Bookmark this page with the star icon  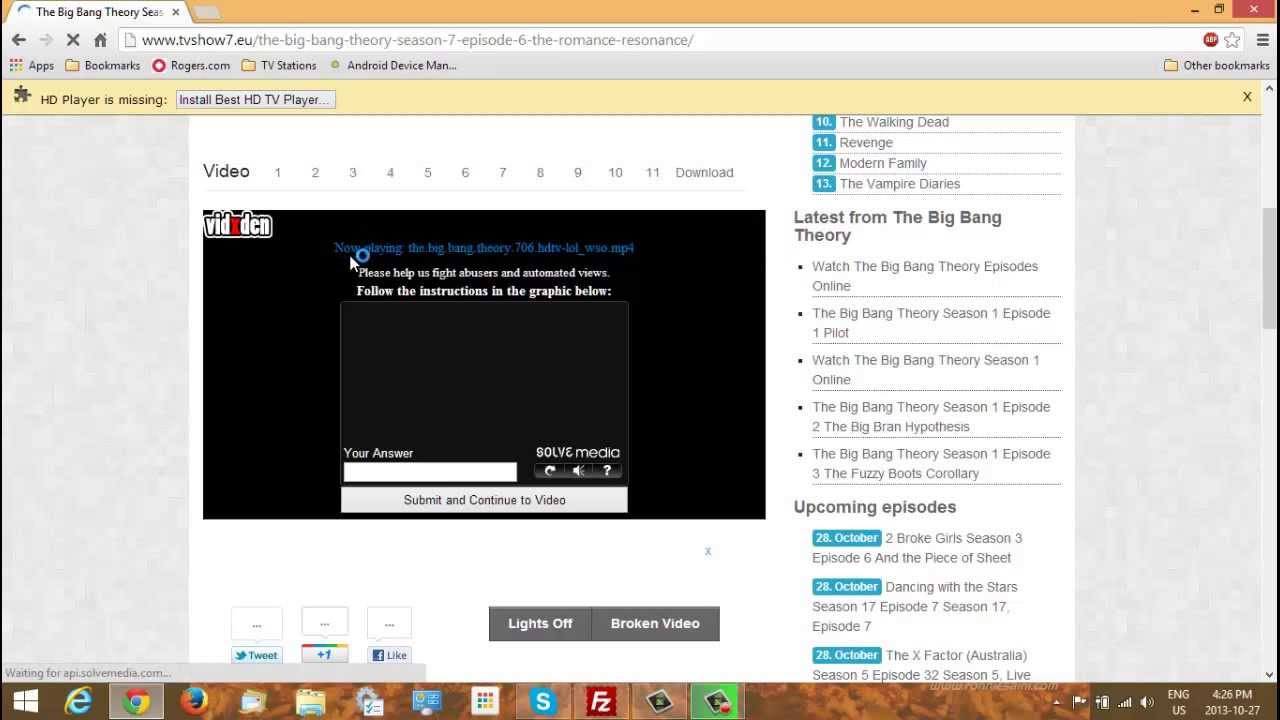pos(1233,40)
